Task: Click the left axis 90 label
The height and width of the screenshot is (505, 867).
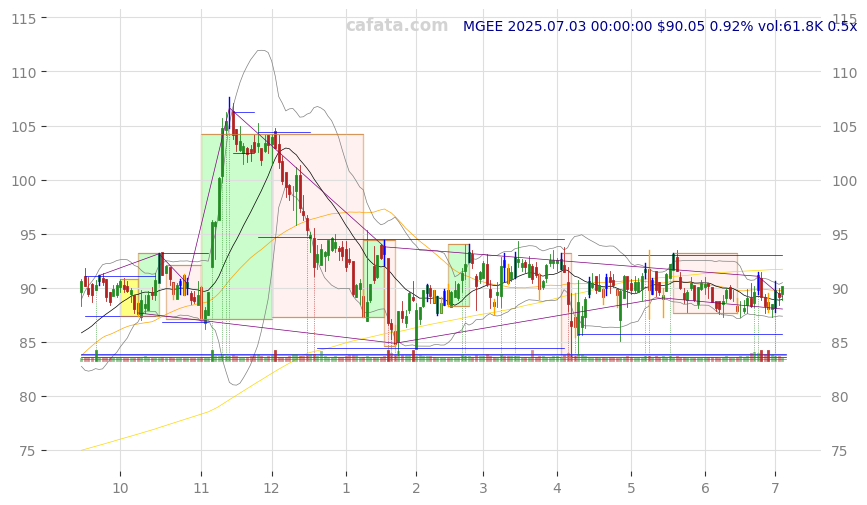Action: point(28,289)
